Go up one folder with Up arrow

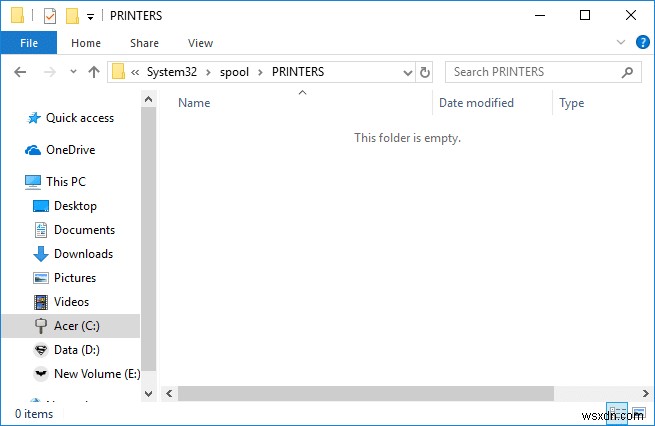coord(94,72)
